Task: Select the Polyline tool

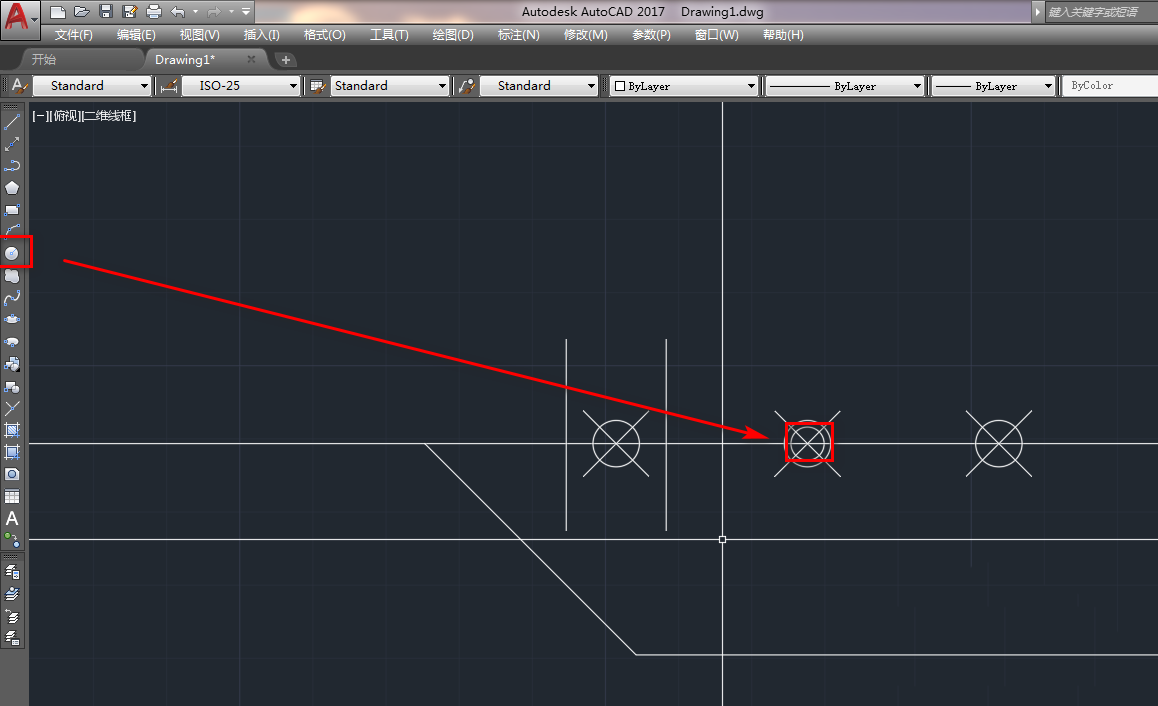Action: 12,165
